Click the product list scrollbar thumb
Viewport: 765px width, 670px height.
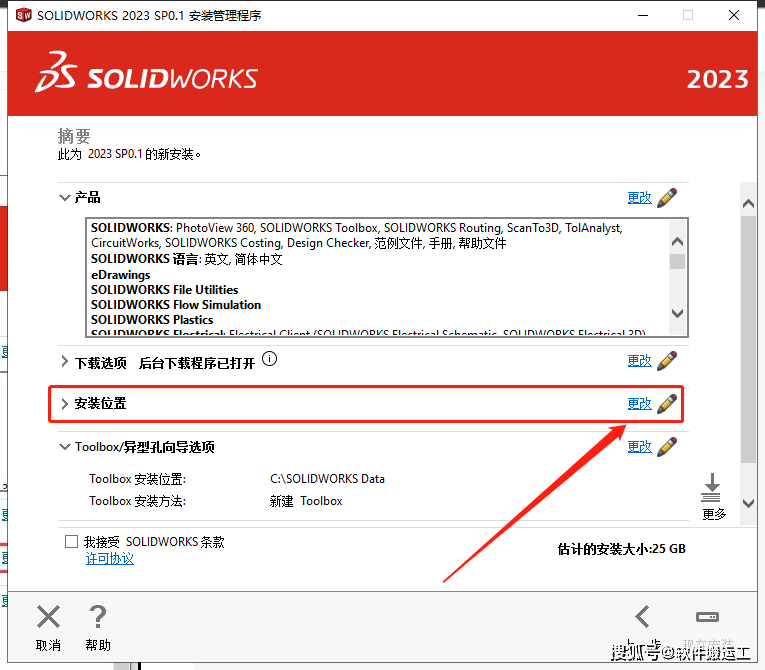tap(677, 262)
